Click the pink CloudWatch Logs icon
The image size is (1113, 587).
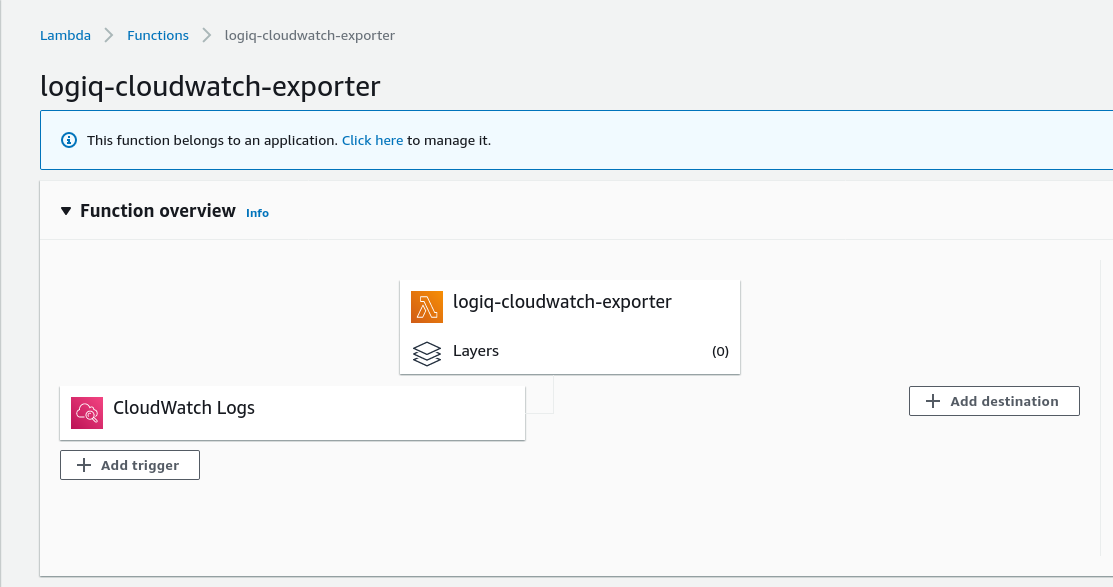click(87, 413)
